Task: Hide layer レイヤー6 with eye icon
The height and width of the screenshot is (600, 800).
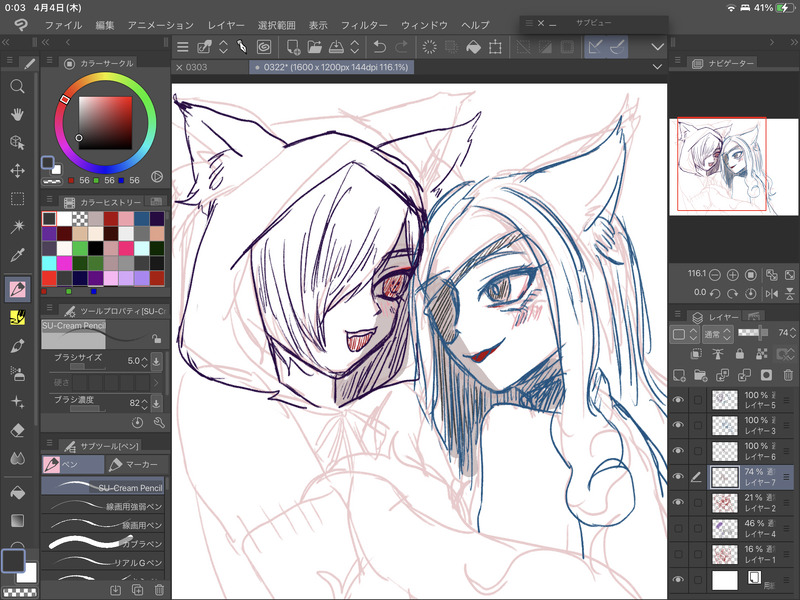Action: coord(678,451)
